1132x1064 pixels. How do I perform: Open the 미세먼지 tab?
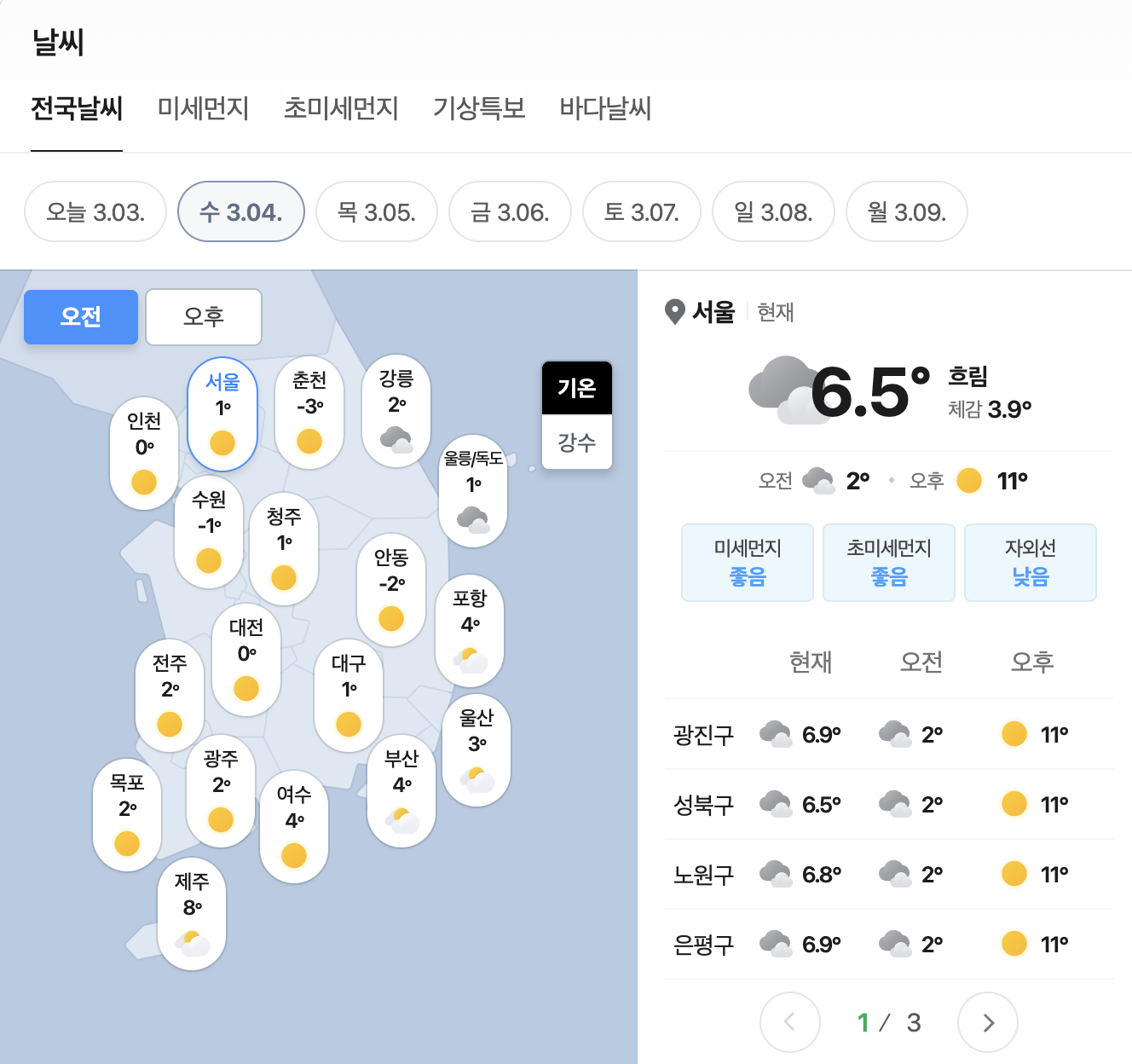click(x=203, y=108)
